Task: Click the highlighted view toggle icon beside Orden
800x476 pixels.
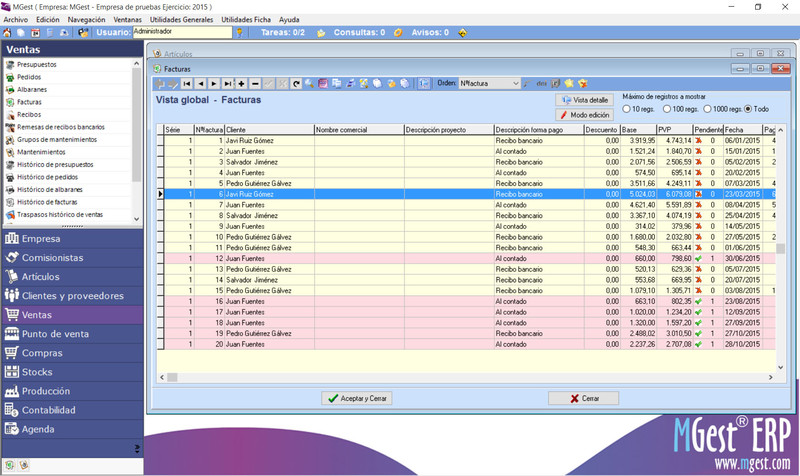Action: (424, 84)
